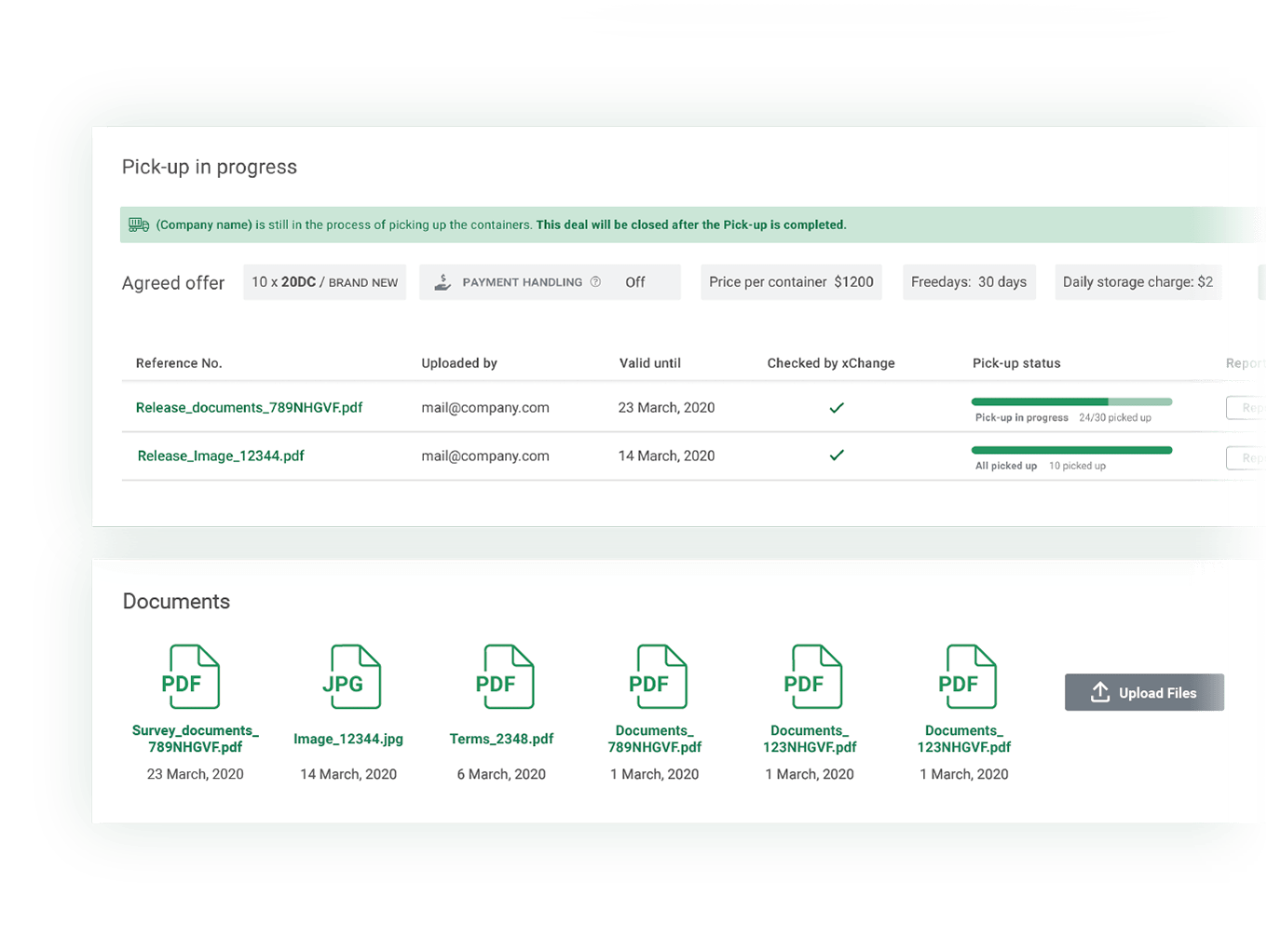This screenshot has width=1267, height=952.
Task: Click the Daily storage charge tag
Action: click(1138, 282)
